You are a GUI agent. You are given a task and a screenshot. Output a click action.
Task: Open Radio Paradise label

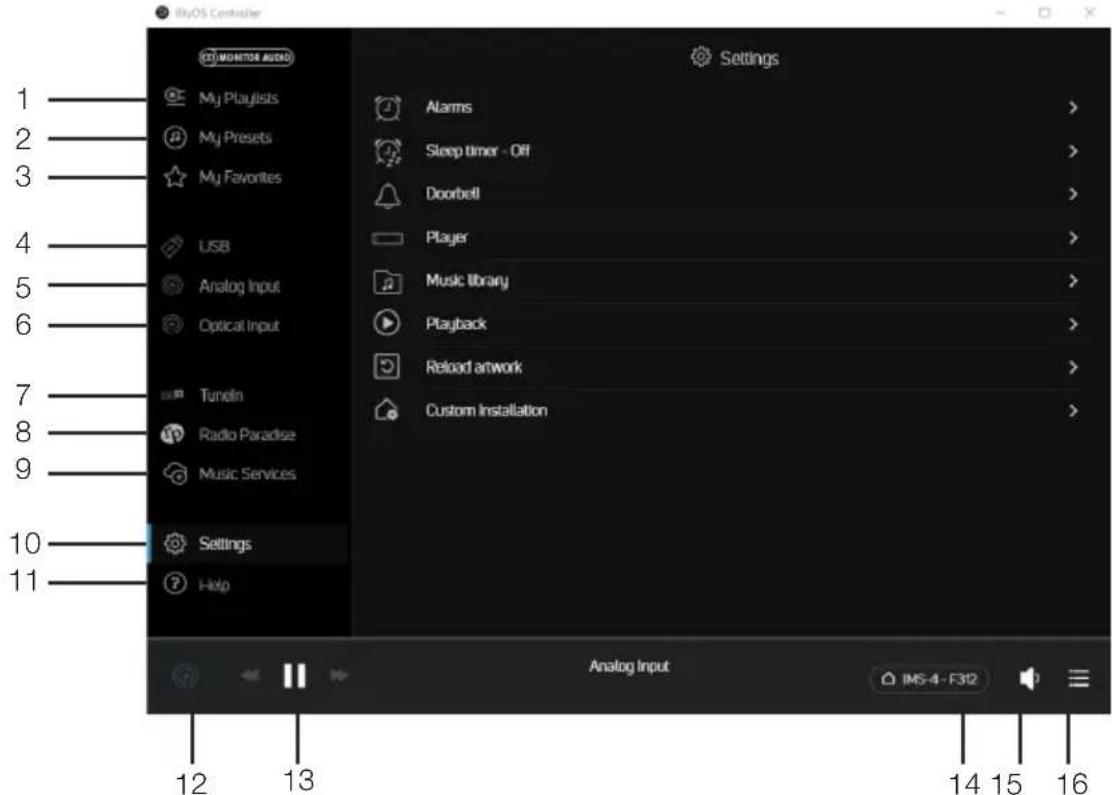[x=247, y=434]
